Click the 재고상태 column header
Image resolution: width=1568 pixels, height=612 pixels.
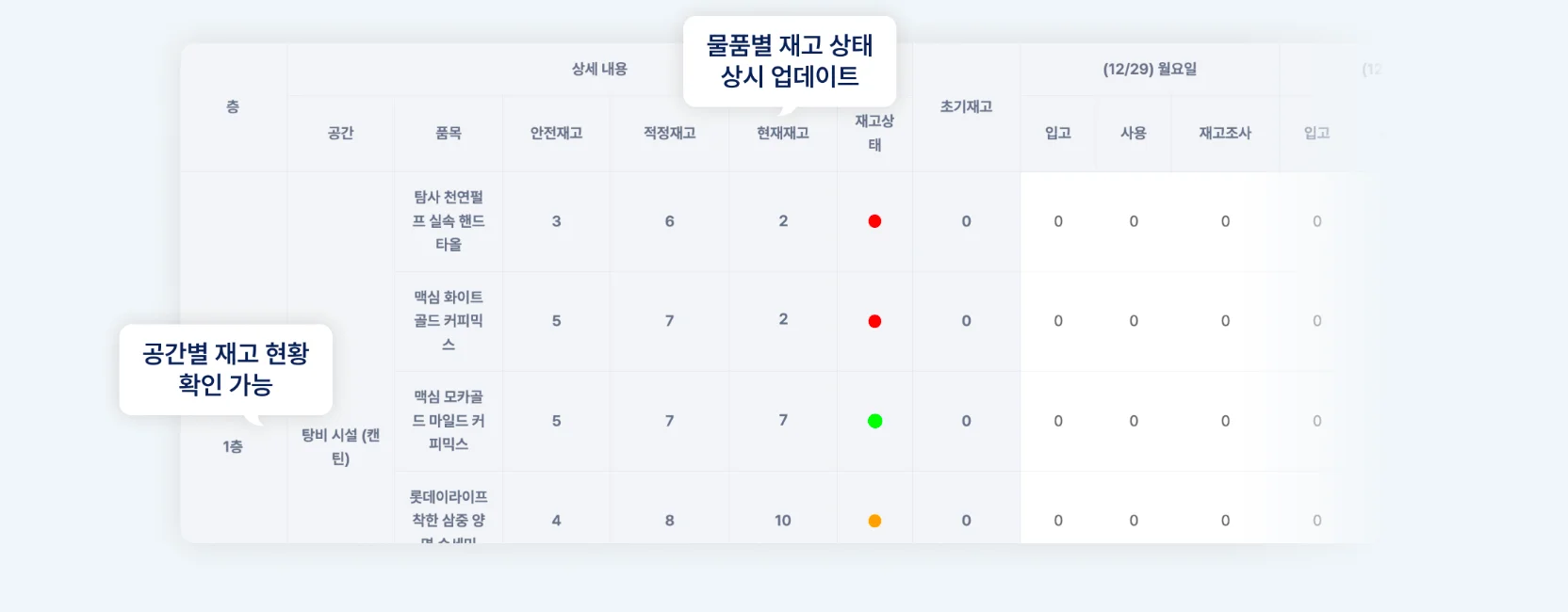point(874,133)
